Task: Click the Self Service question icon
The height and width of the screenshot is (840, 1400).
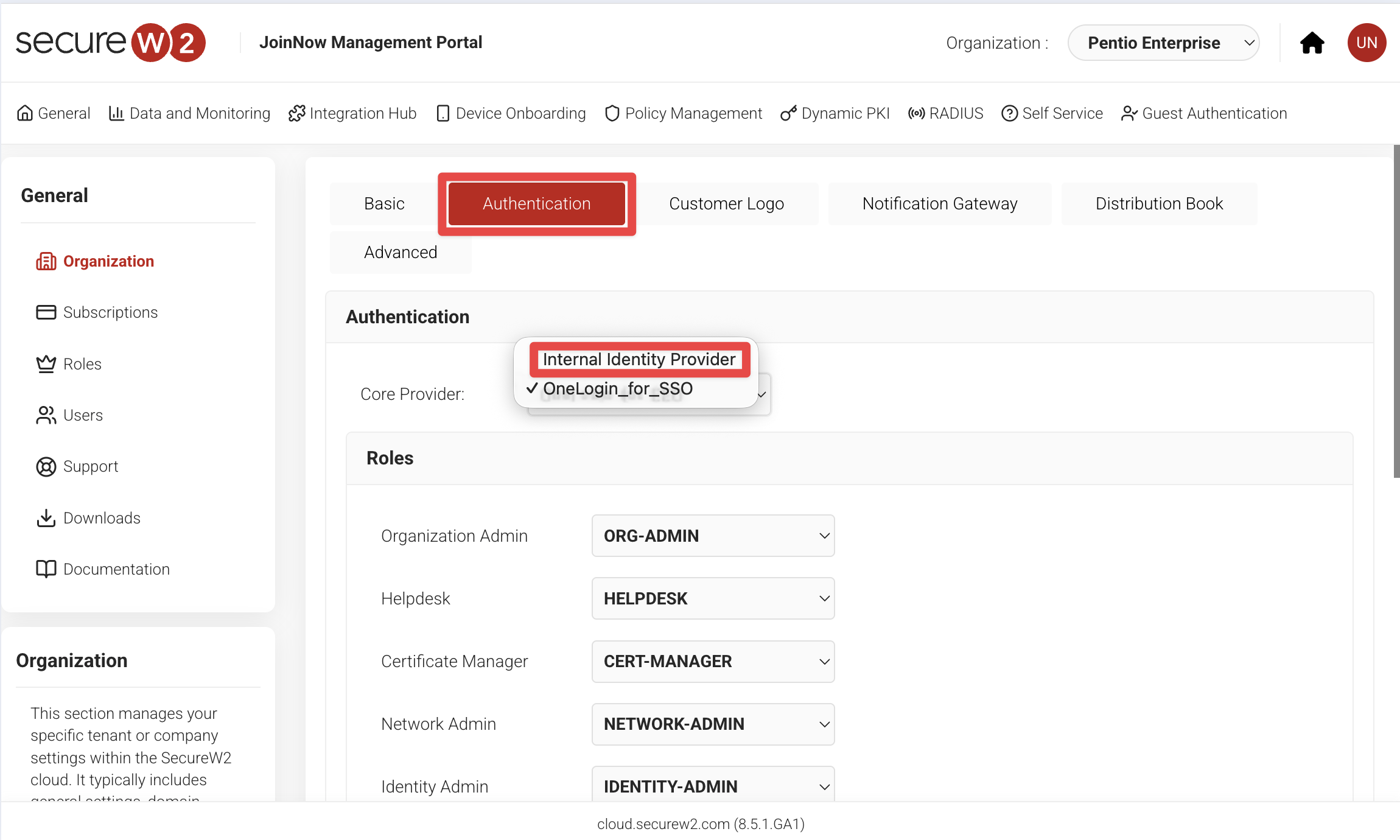Action: [1010, 113]
